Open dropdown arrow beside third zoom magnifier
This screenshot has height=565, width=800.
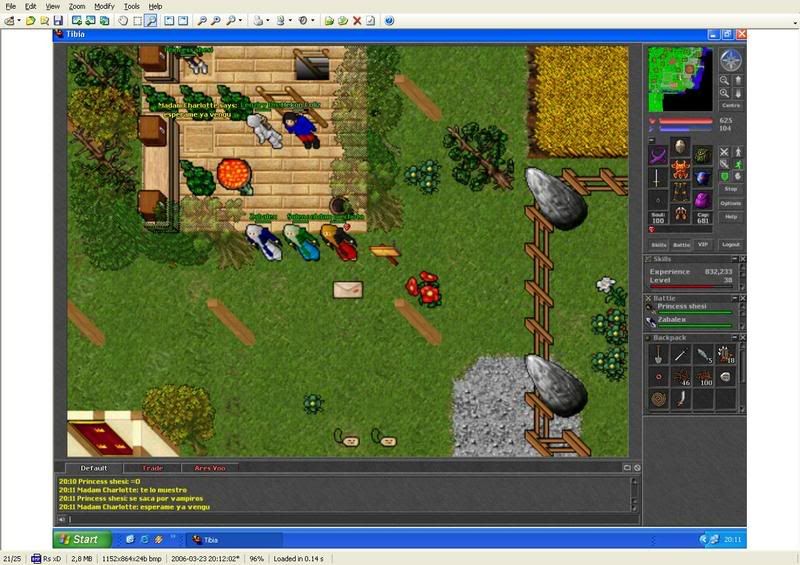(240, 20)
